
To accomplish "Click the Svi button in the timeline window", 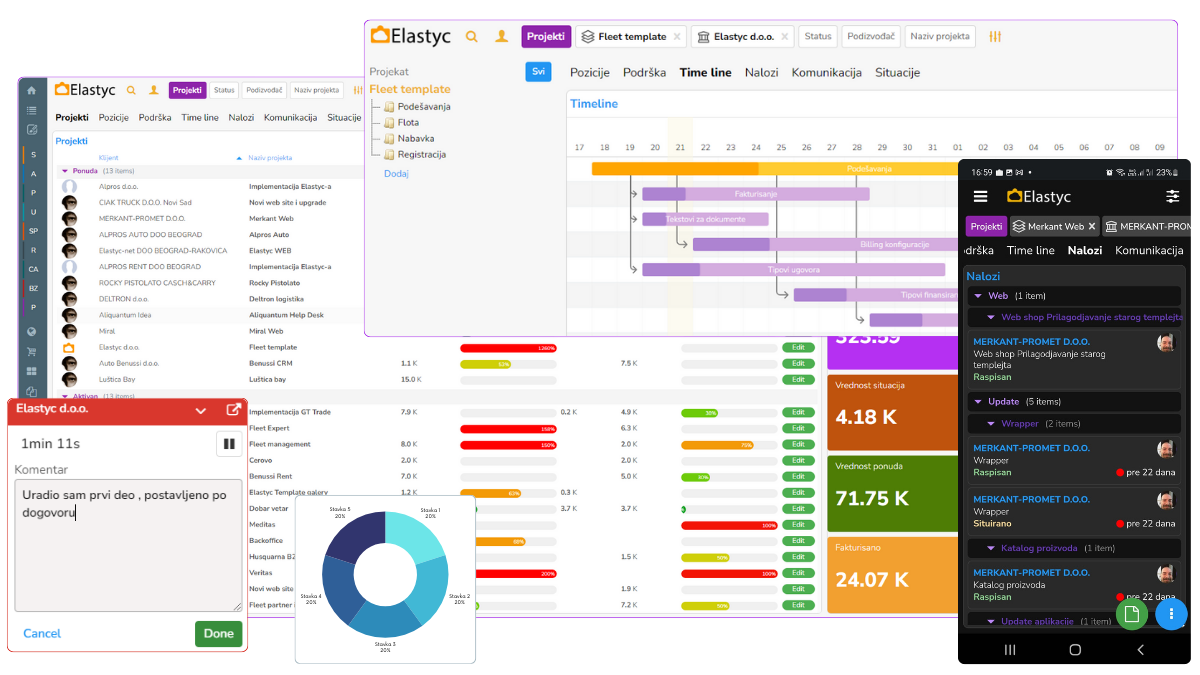I will [x=538, y=72].
